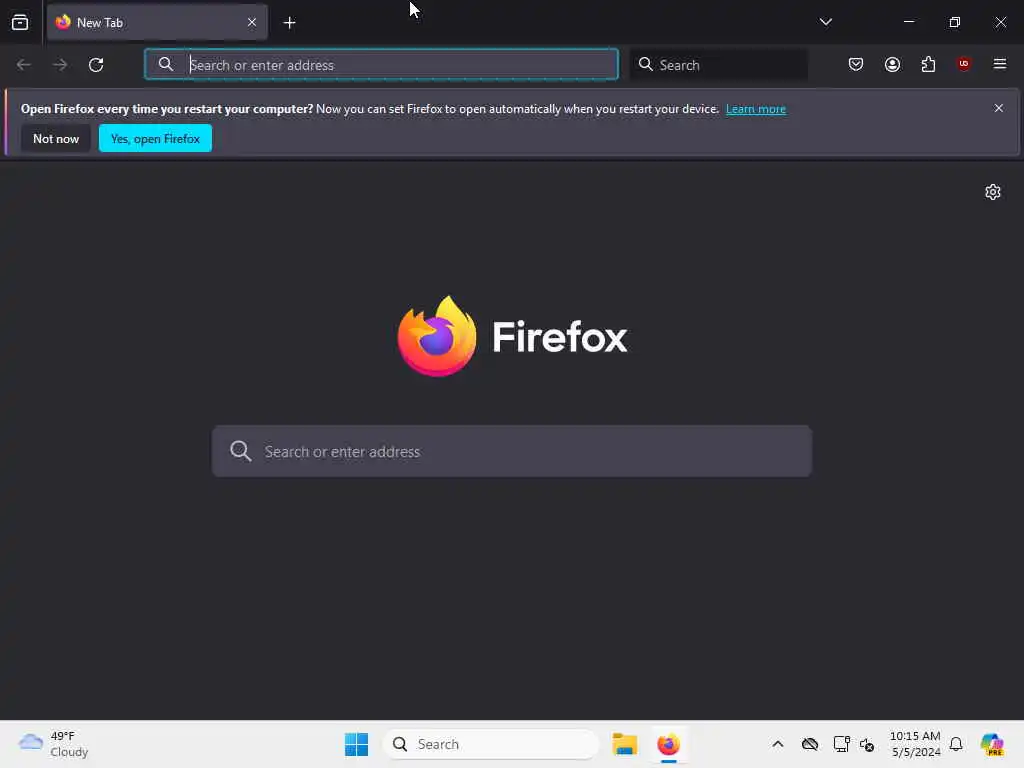Image resolution: width=1024 pixels, height=768 pixels.
Task: Close the New Tab tab
Action: point(252,22)
